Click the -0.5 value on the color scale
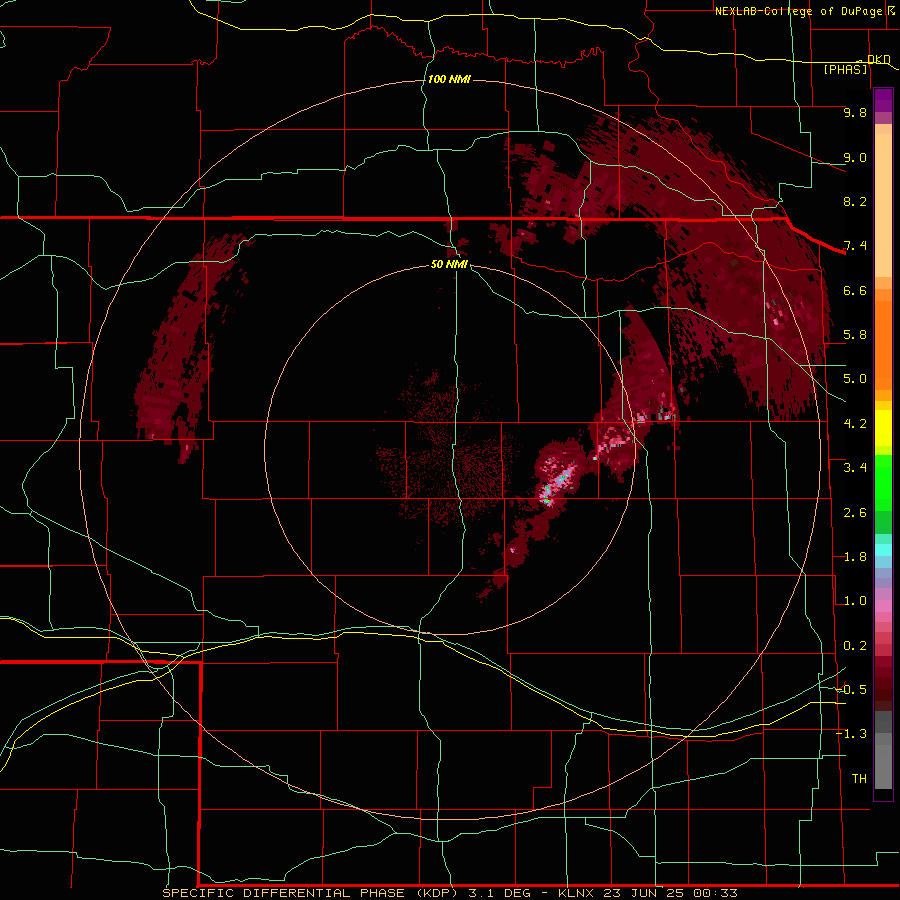900x900 pixels. (x=852, y=690)
